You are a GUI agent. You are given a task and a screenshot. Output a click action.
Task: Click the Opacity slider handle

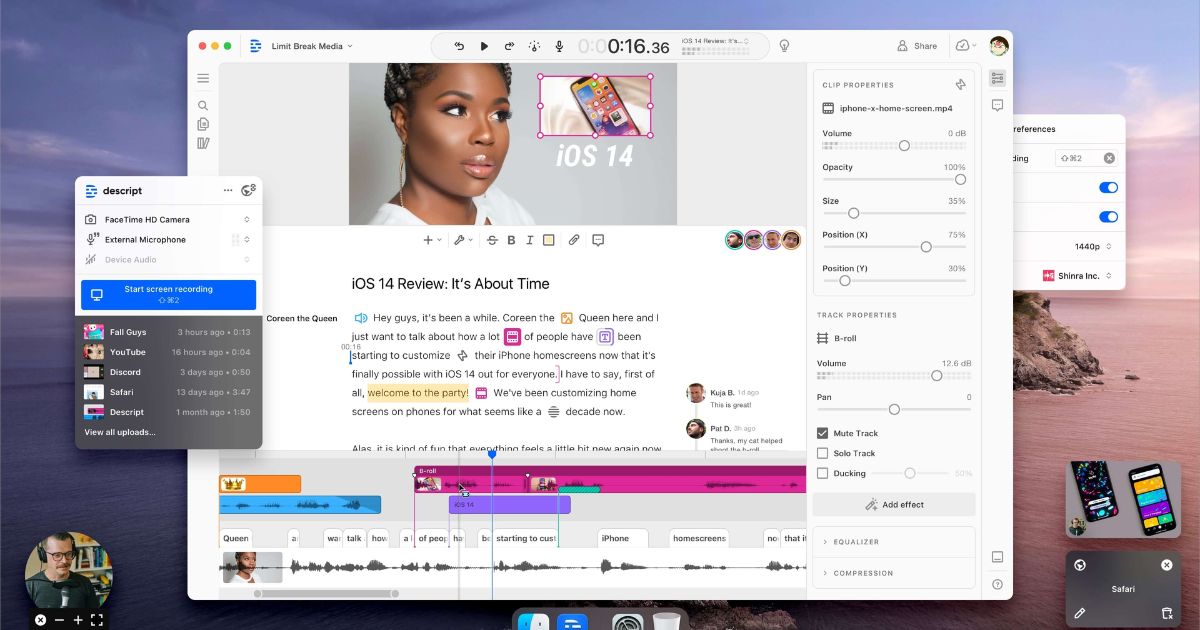pyautogui.click(x=960, y=180)
